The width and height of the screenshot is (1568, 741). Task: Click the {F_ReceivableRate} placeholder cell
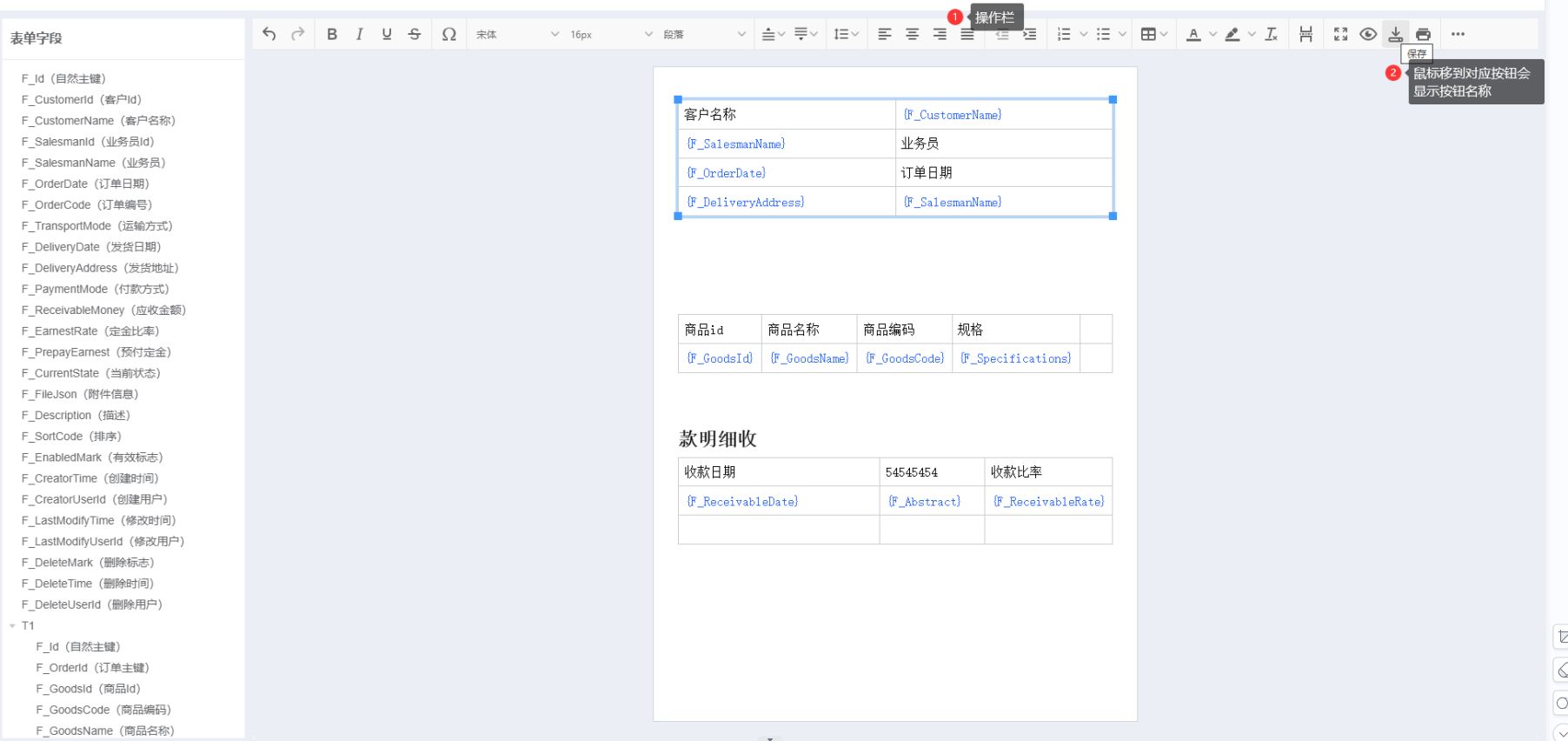(1049, 502)
